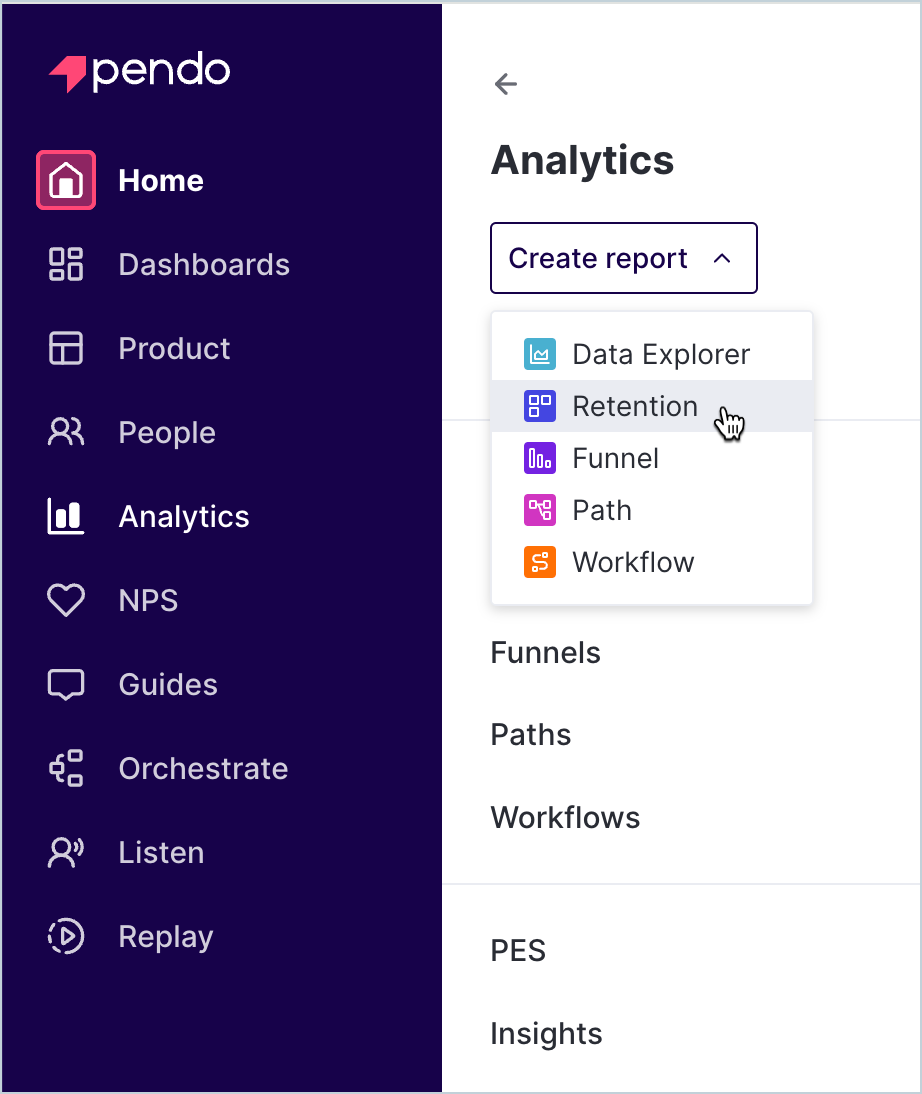This screenshot has width=922, height=1094.
Task: Click the Path pink icon
Action: click(x=540, y=510)
